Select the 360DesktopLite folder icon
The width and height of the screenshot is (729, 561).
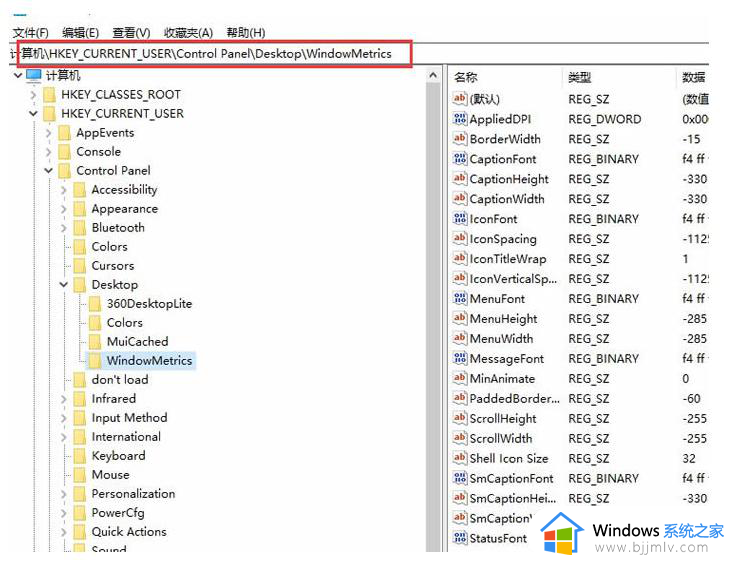tap(95, 304)
